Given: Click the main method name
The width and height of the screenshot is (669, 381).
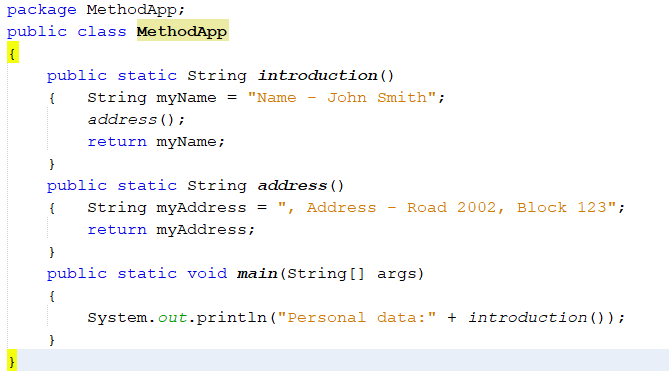Looking at the screenshot, I should click(x=257, y=273).
